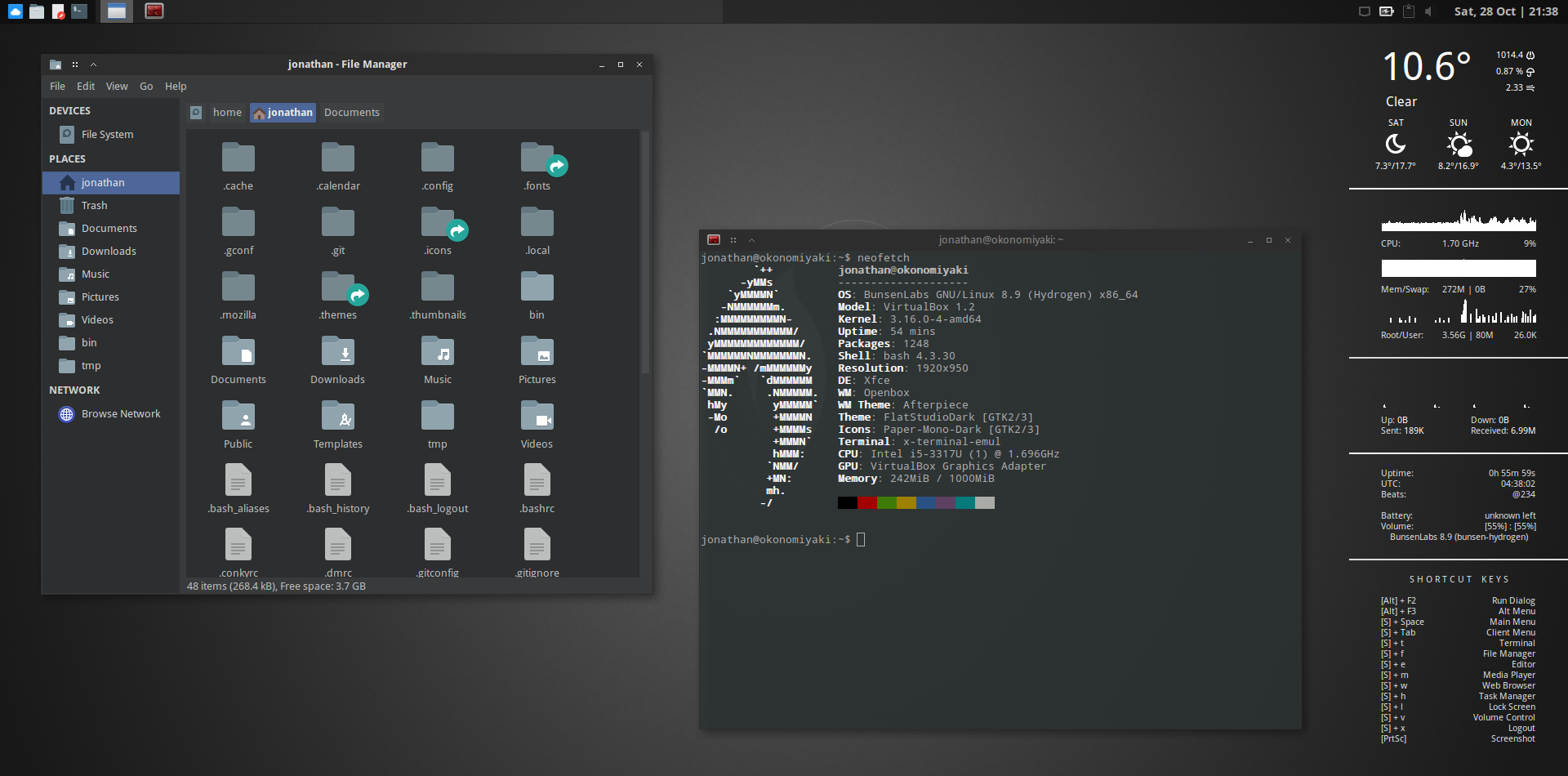Select the .local folder icon

pyautogui.click(x=537, y=221)
